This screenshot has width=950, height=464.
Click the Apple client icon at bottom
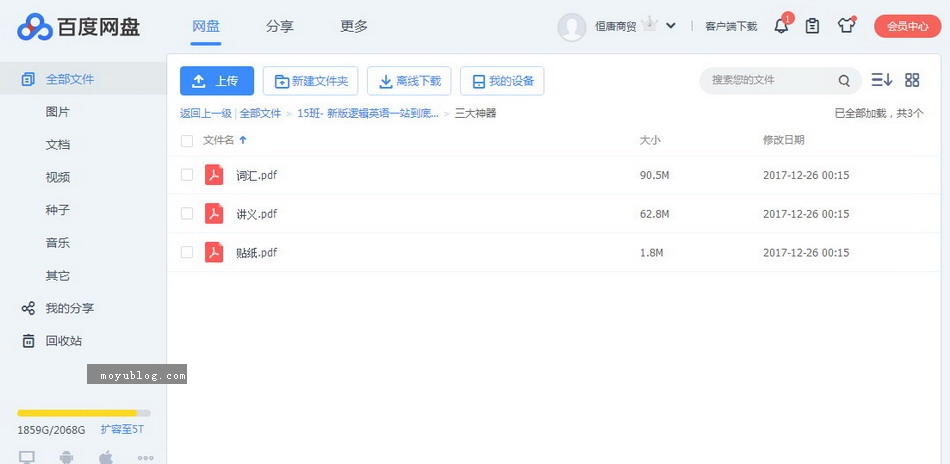pos(106,457)
